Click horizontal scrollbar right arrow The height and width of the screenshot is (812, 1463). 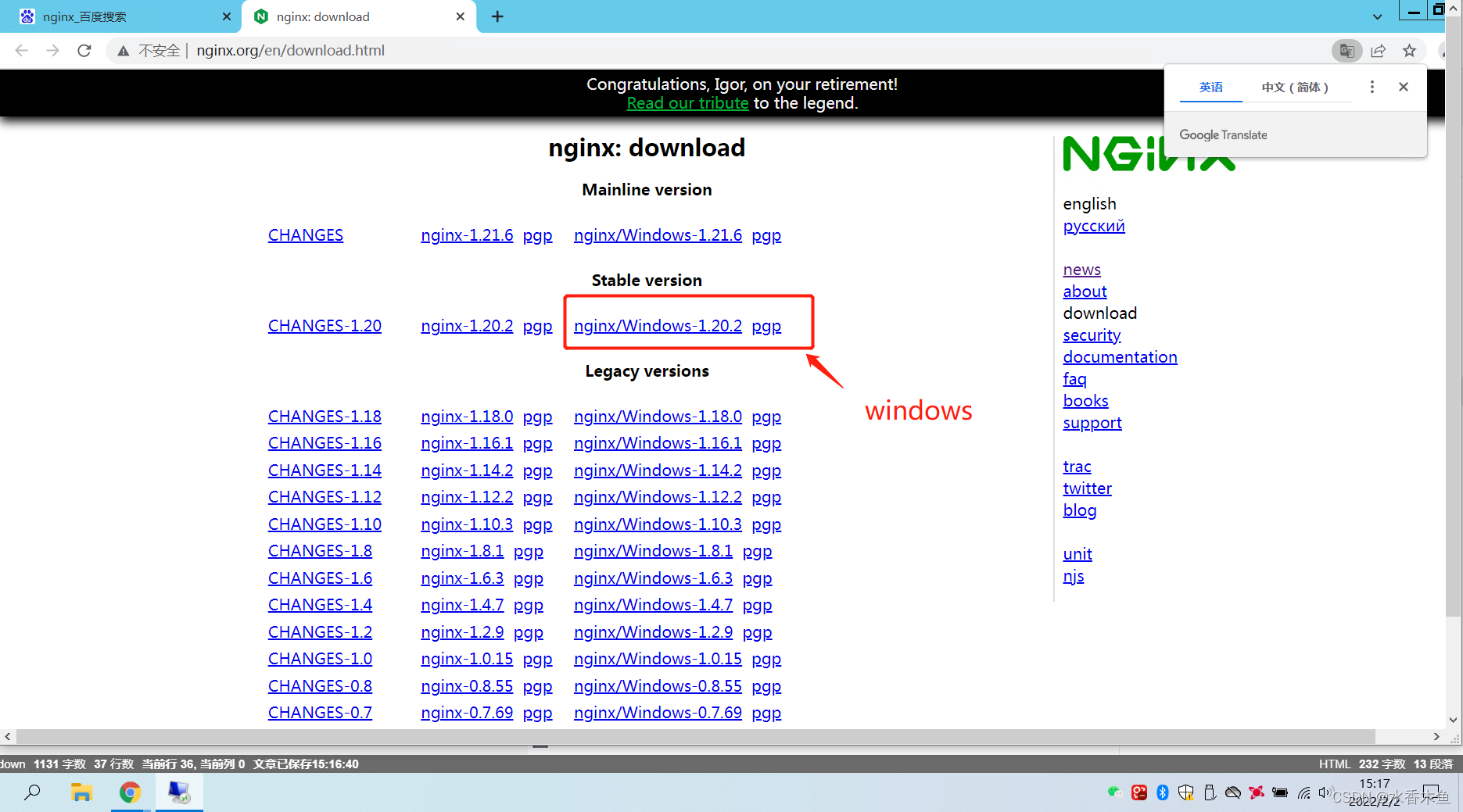tap(1436, 736)
